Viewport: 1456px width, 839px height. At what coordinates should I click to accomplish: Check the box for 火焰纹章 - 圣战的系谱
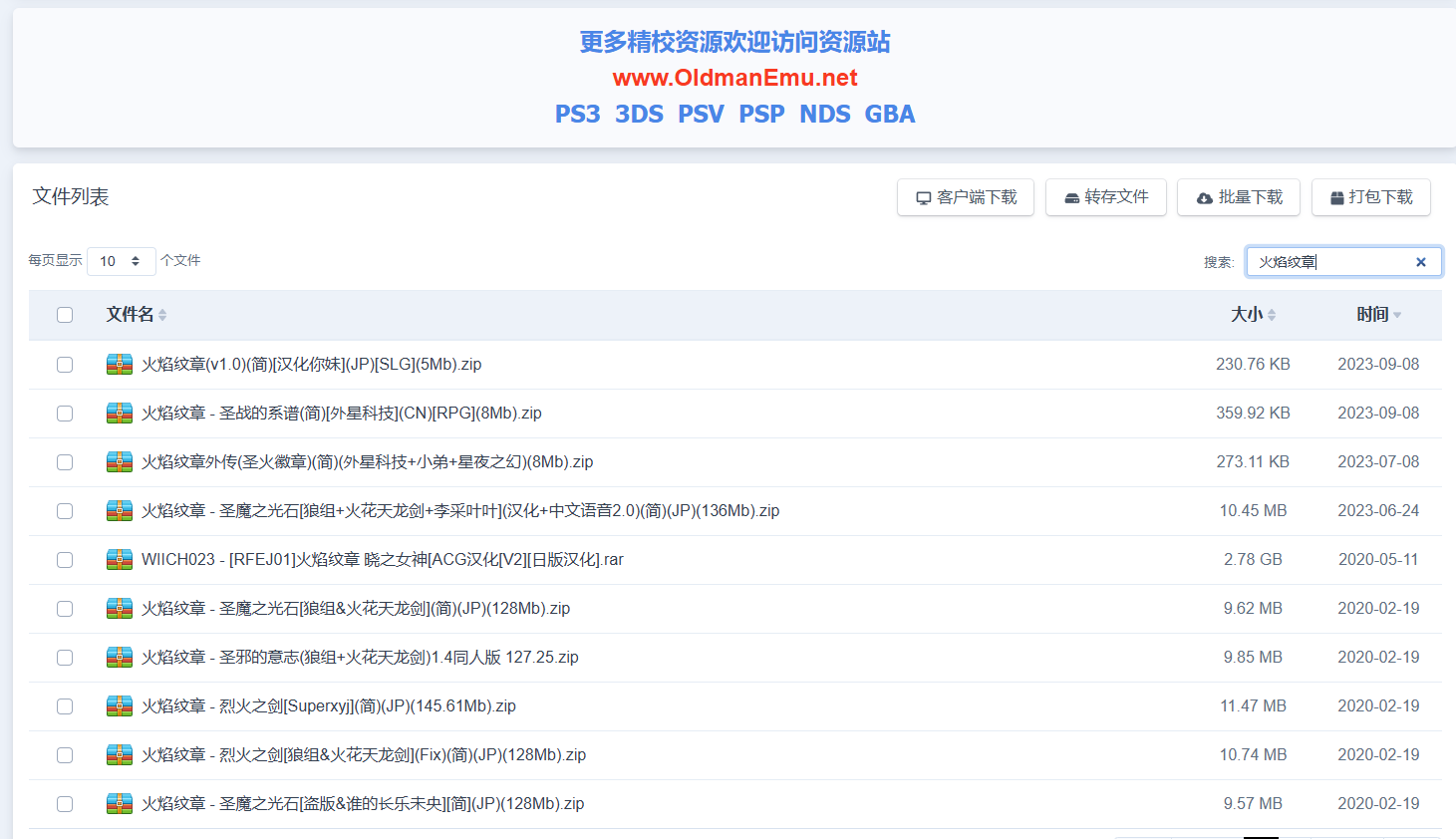[x=65, y=414]
